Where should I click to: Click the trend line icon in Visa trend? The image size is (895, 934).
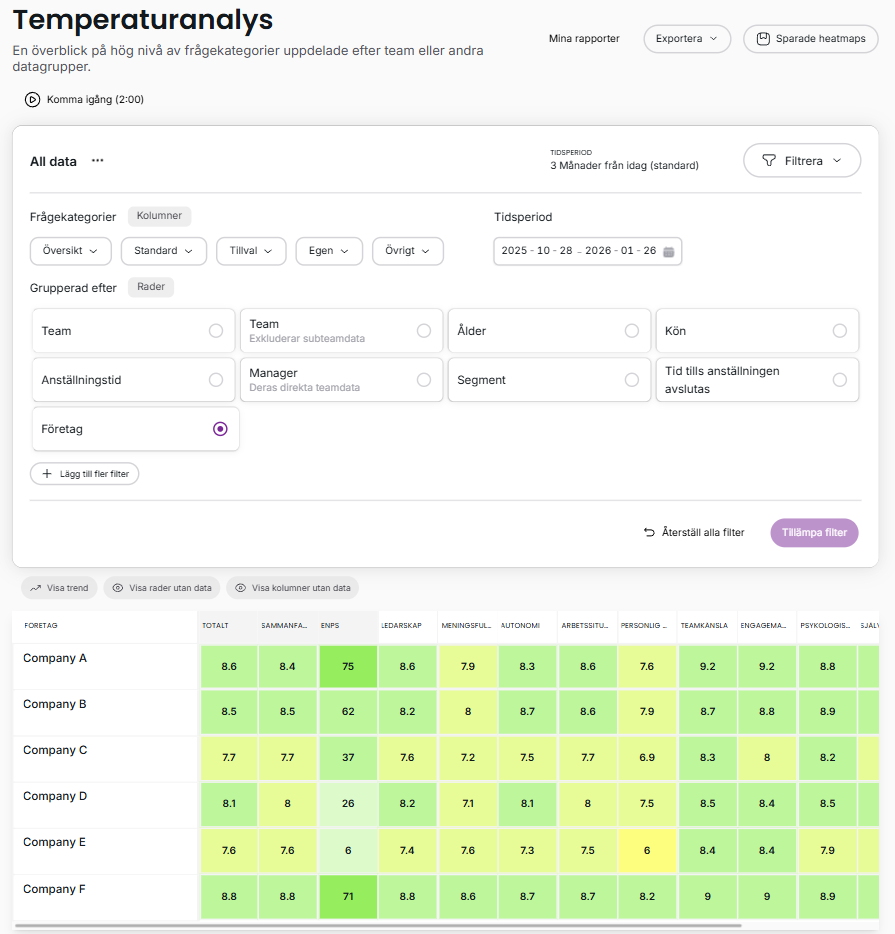click(x=35, y=588)
